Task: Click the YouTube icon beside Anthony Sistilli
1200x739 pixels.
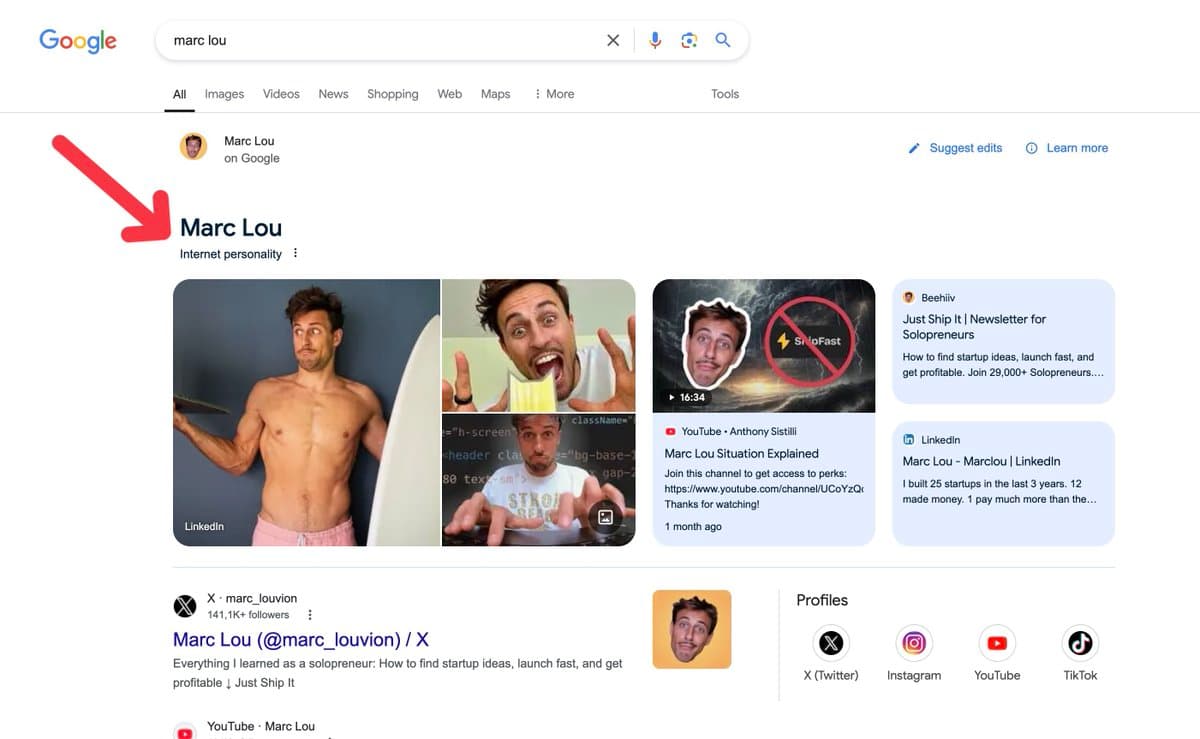Action: [670, 432]
